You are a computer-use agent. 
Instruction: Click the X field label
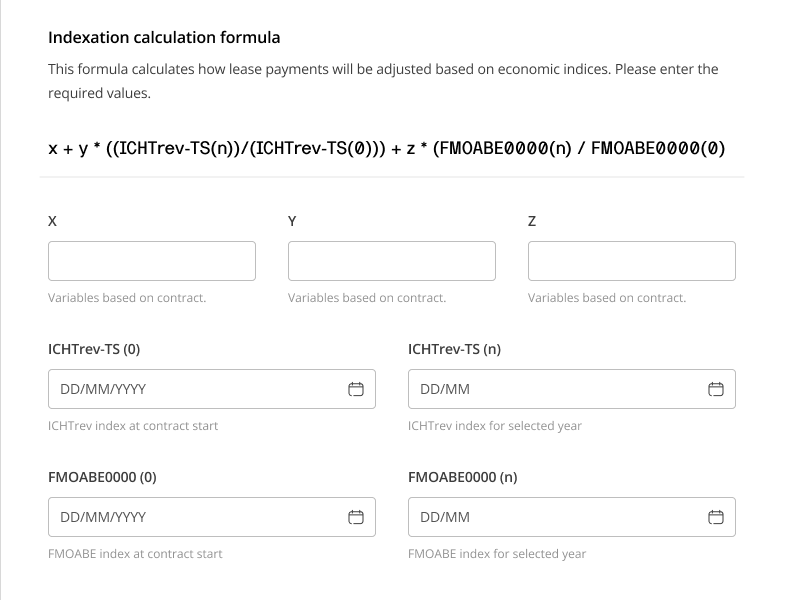(x=53, y=221)
